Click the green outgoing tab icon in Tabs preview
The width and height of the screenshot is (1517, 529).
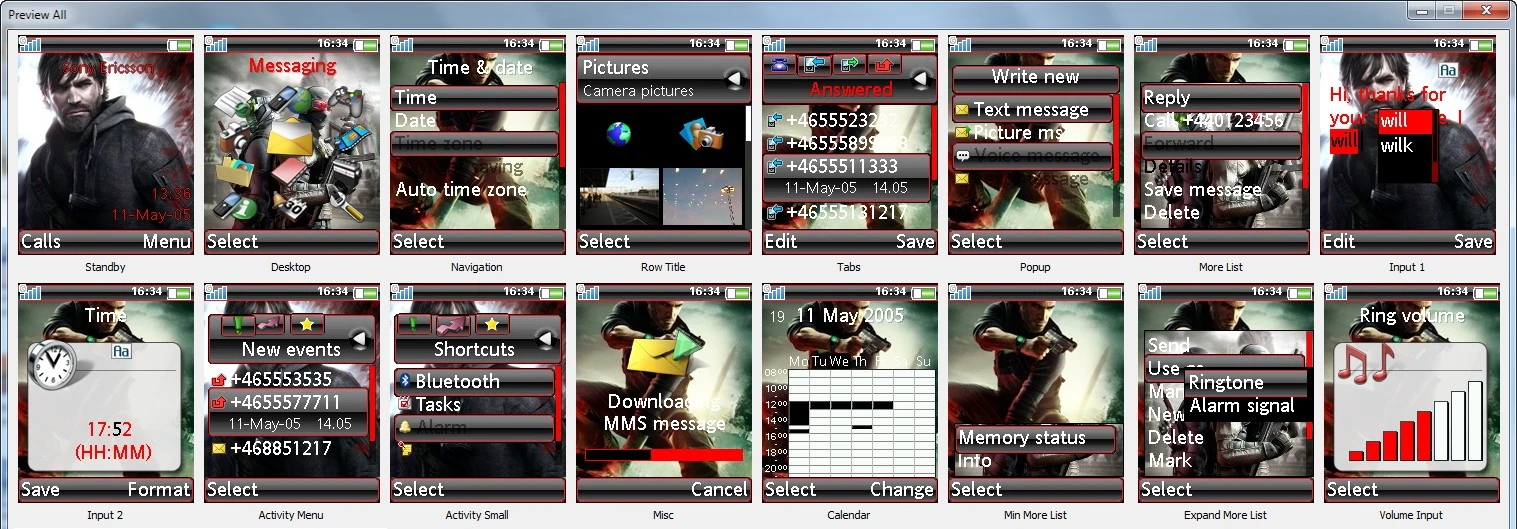(850, 65)
